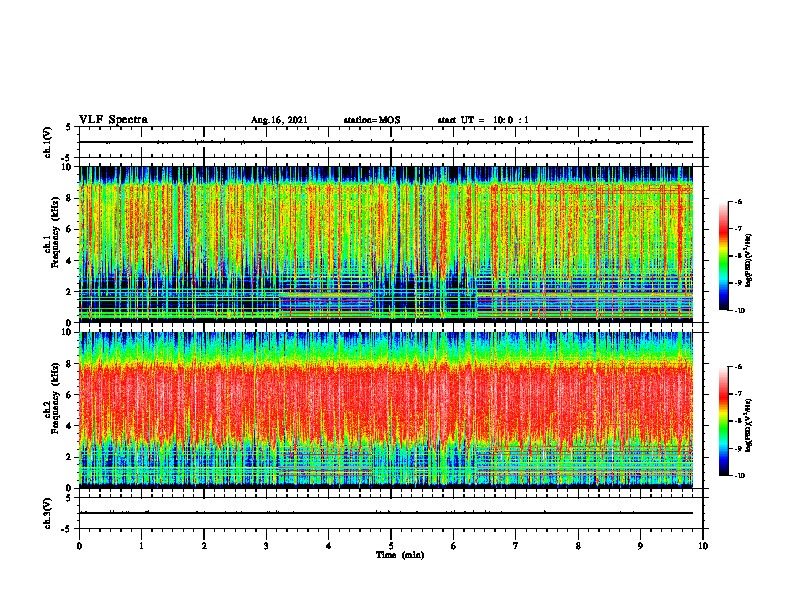
Task: Select the log(PSD) label beside ch.1 colorbar
Action: pyautogui.click(x=749, y=261)
